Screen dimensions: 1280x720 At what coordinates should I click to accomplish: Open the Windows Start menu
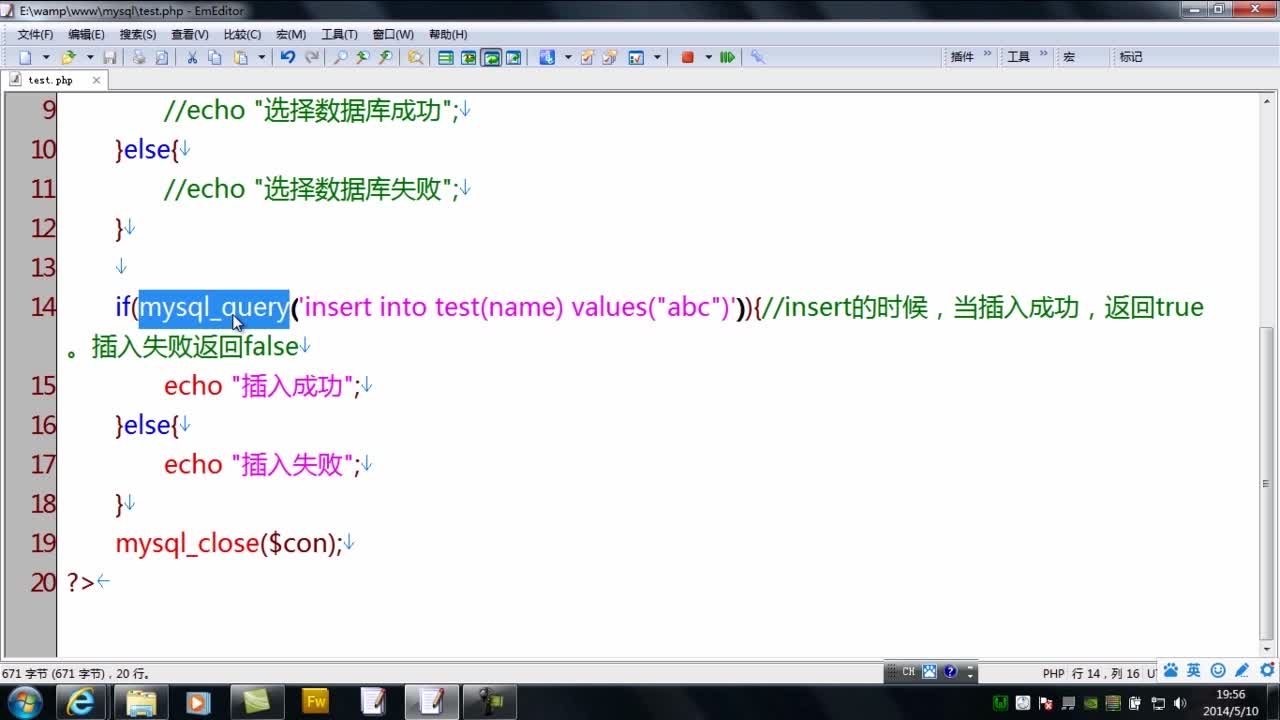coord(24,702)
